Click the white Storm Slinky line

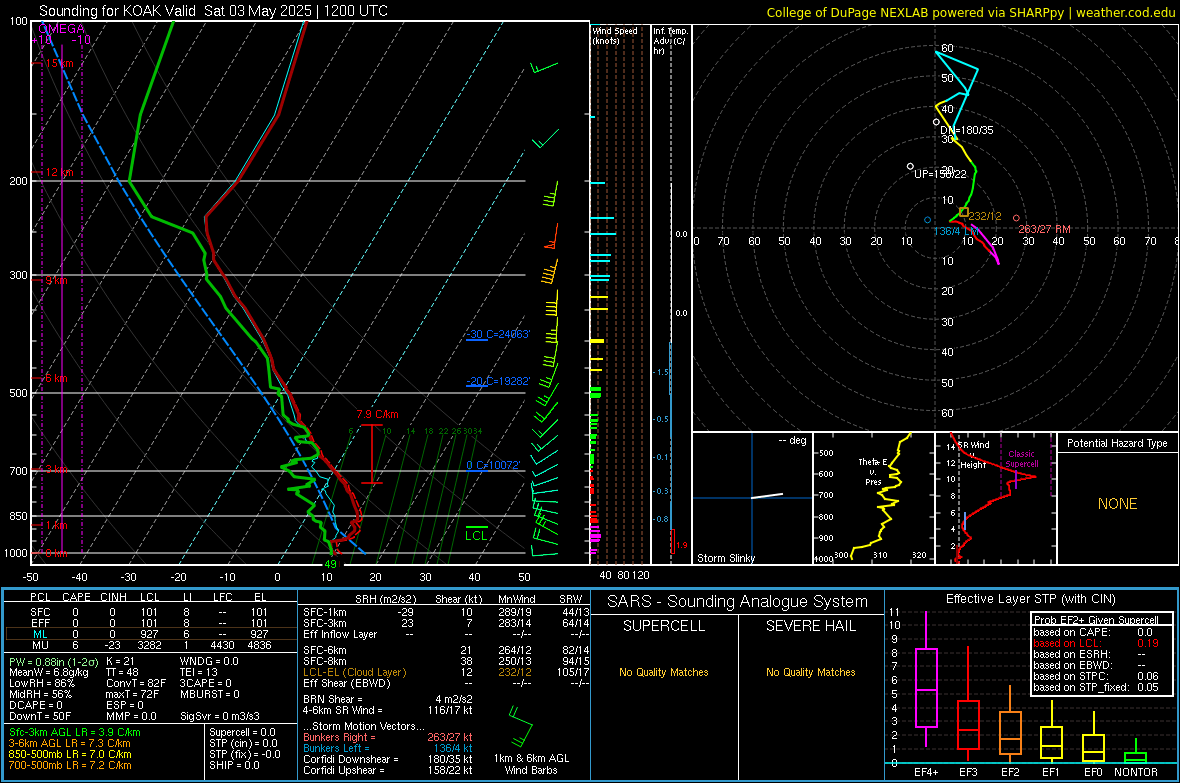coord(767,495)
